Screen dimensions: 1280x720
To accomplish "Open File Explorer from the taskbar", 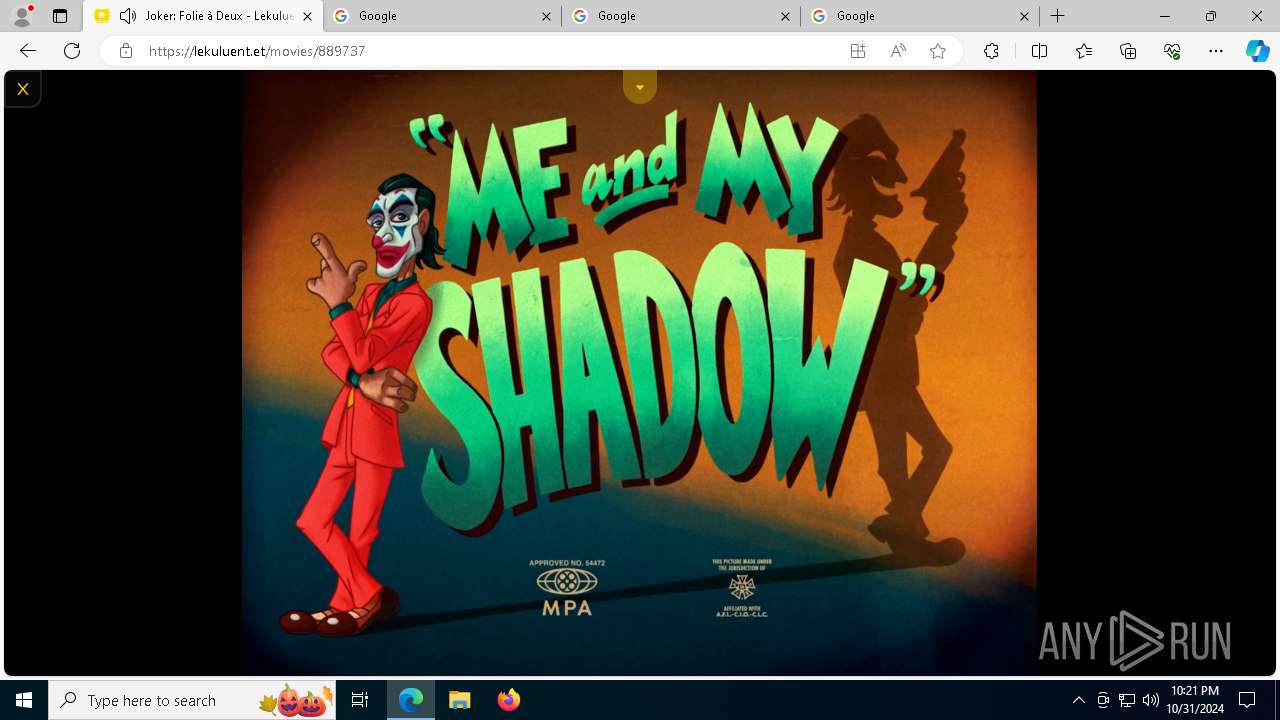I will pos(459,700).
